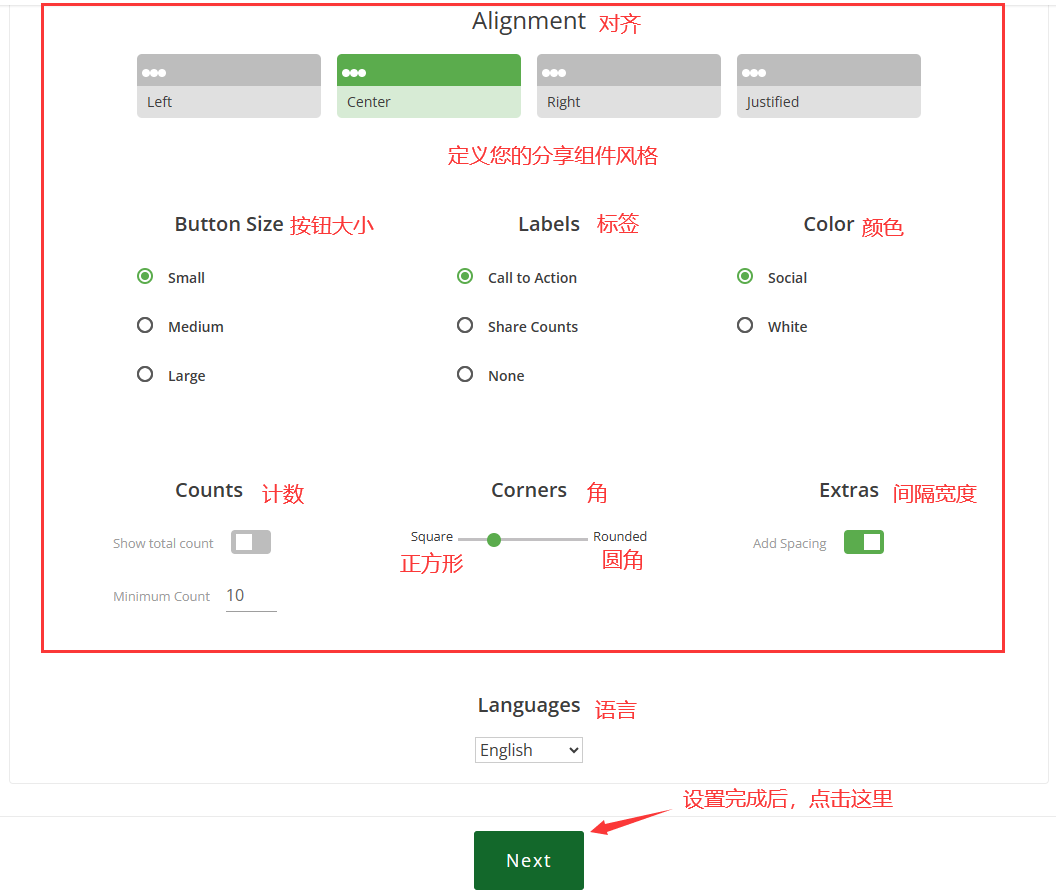
Task: Click the 'Share Counts' option label text
Action: pyautogui.click(x=533, y=327)
